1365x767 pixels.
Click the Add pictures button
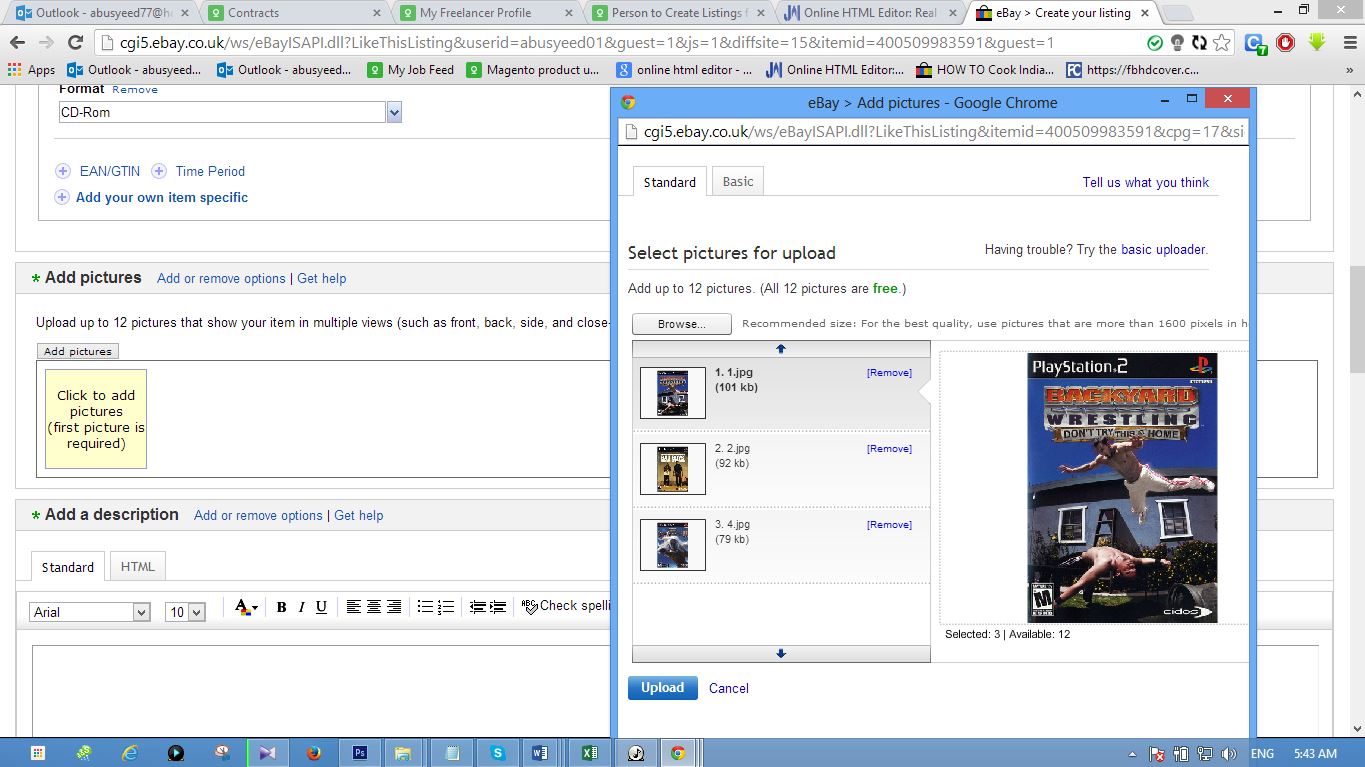(x=78, y=351)
